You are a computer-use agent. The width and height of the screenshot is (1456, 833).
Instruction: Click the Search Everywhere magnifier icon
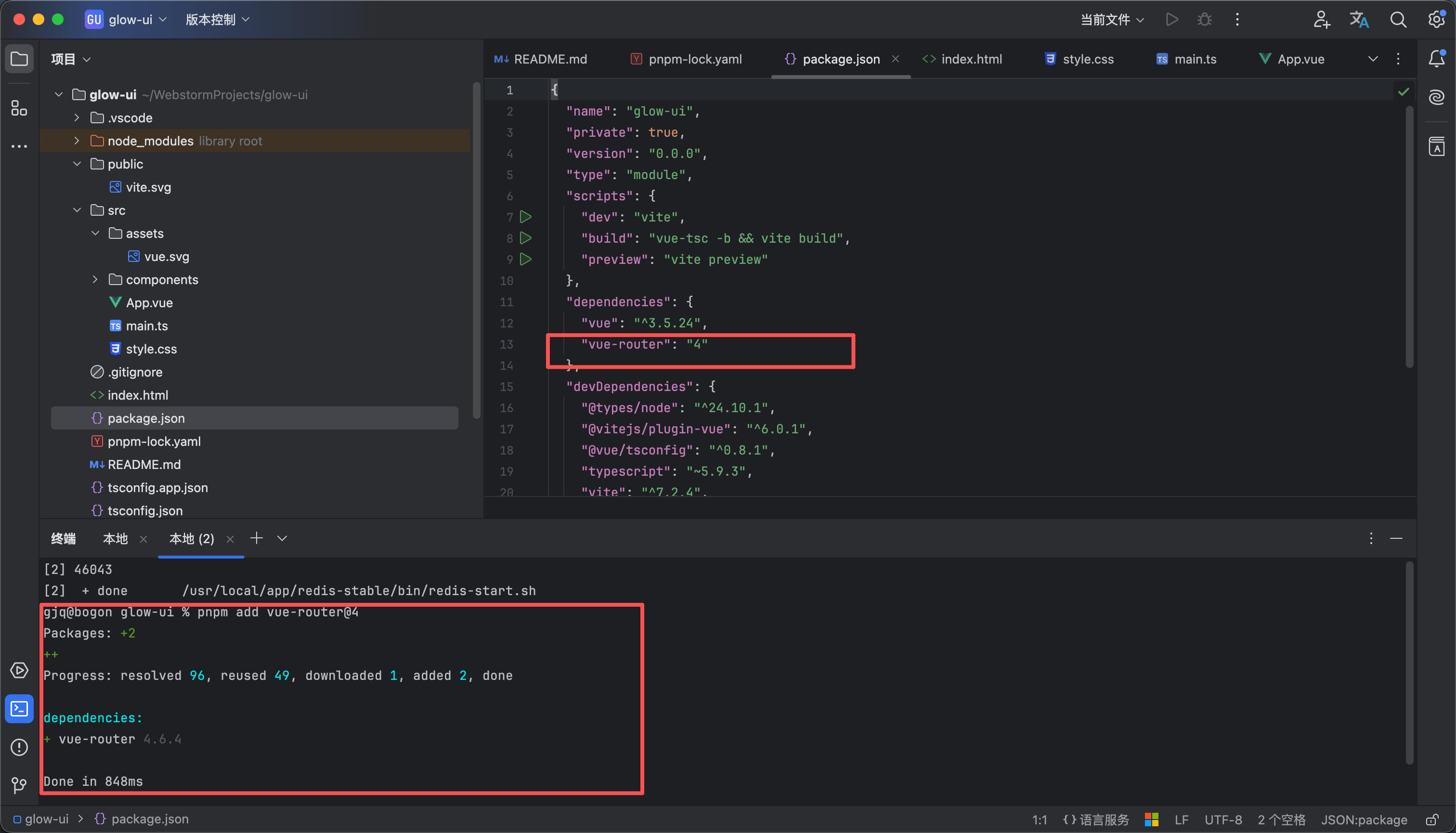tap(1398, 19)
